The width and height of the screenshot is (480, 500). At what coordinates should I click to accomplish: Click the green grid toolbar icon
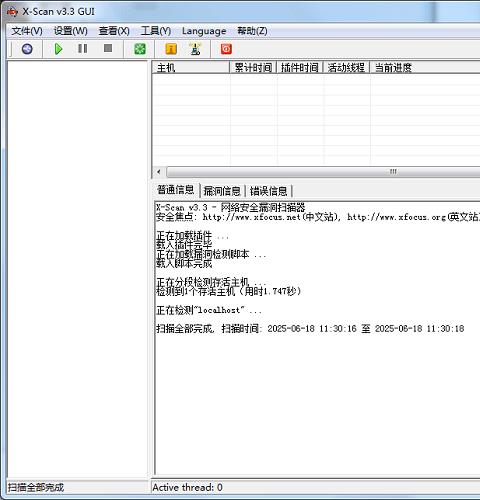click(x=140, y=49)
